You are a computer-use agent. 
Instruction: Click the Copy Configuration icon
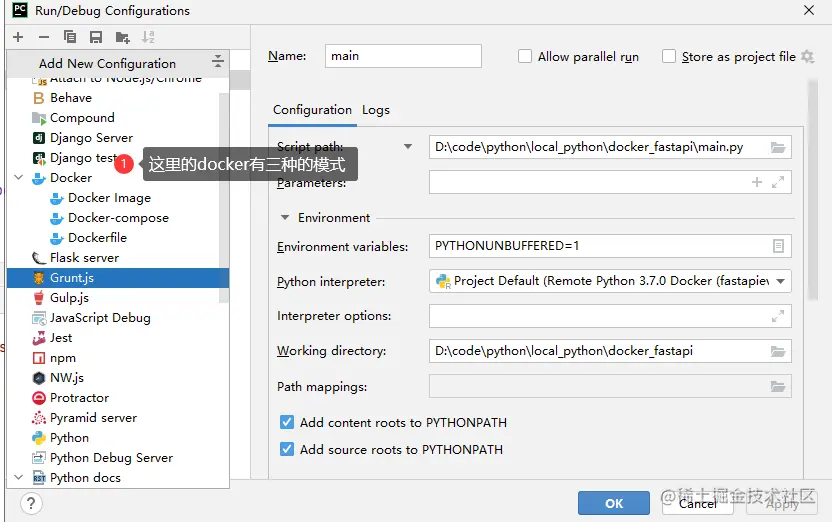70,37
